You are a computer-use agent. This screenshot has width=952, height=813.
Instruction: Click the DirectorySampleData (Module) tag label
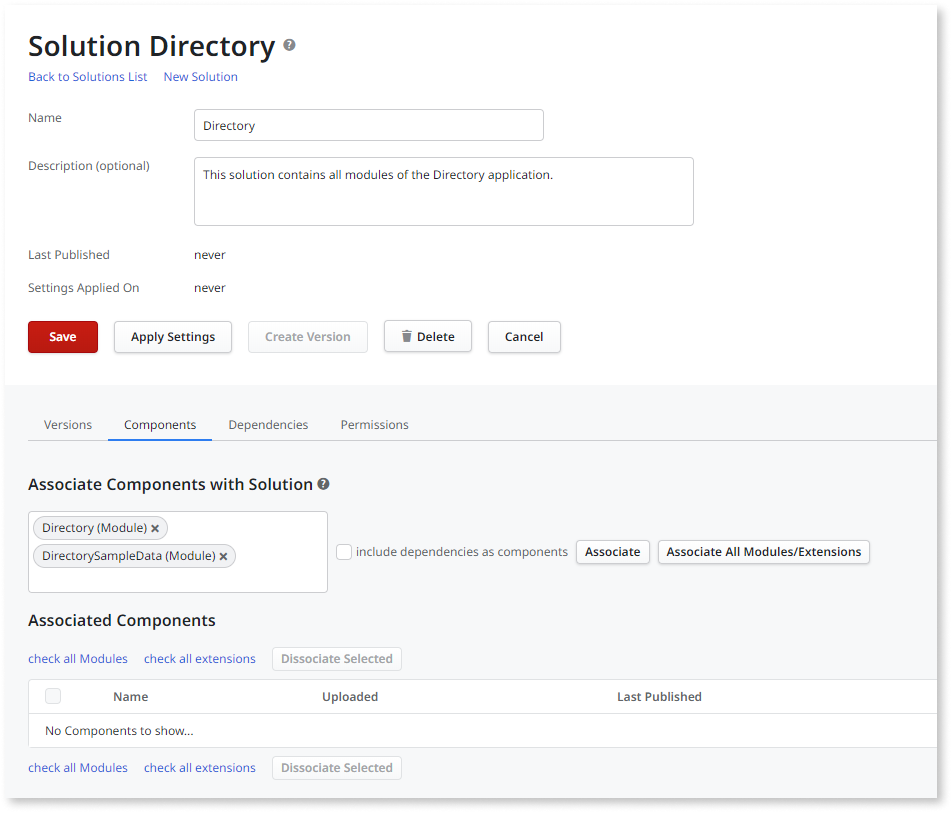click(129, 556)
